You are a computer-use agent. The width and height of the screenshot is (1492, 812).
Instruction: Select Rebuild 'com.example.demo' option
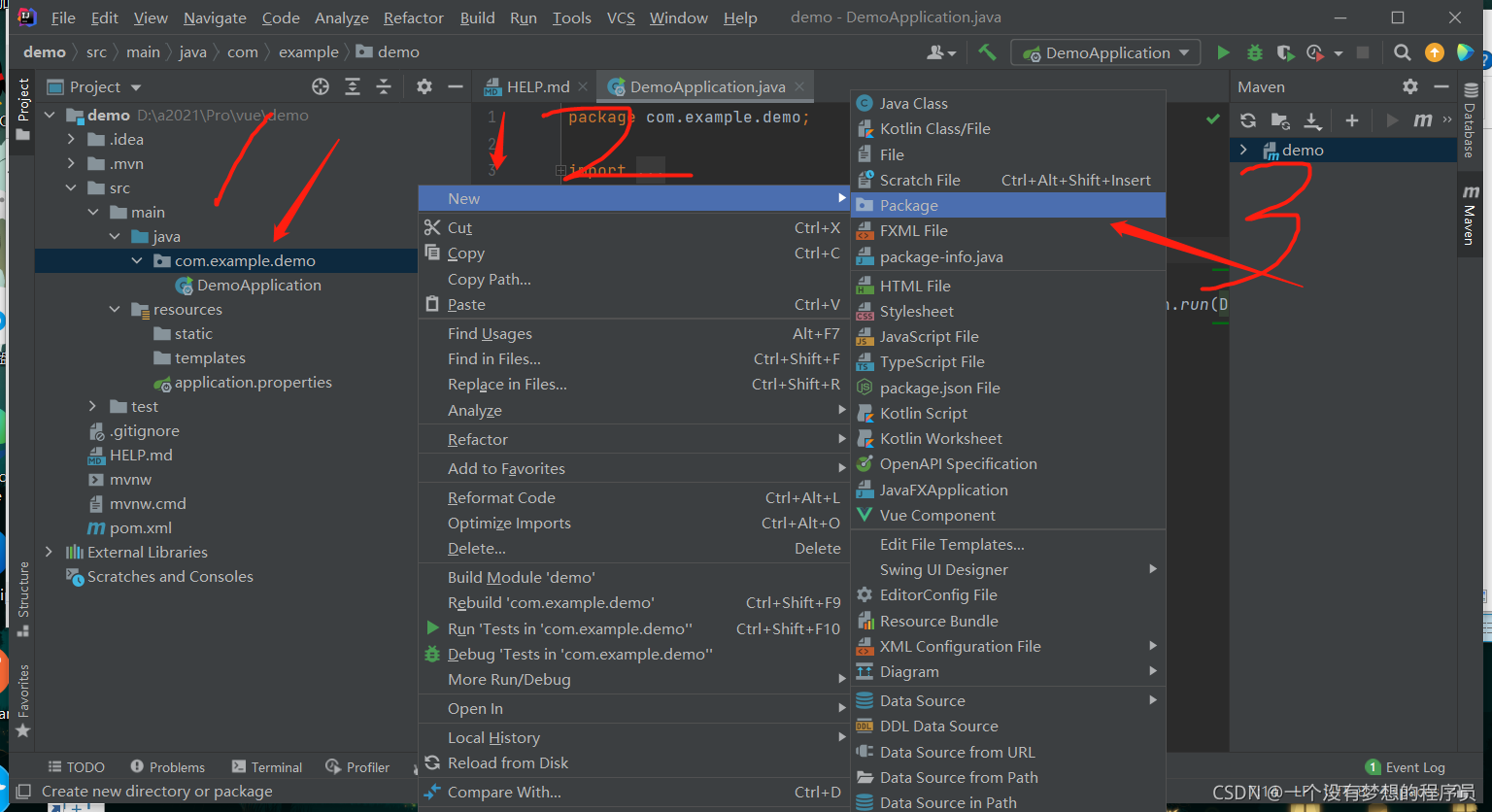click(x=634, y=602)
